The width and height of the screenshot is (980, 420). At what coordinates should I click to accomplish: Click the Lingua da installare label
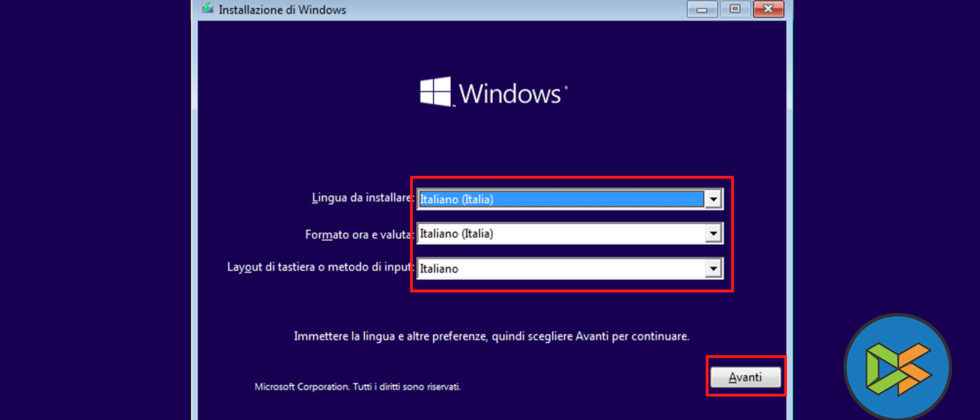(362, 198)
